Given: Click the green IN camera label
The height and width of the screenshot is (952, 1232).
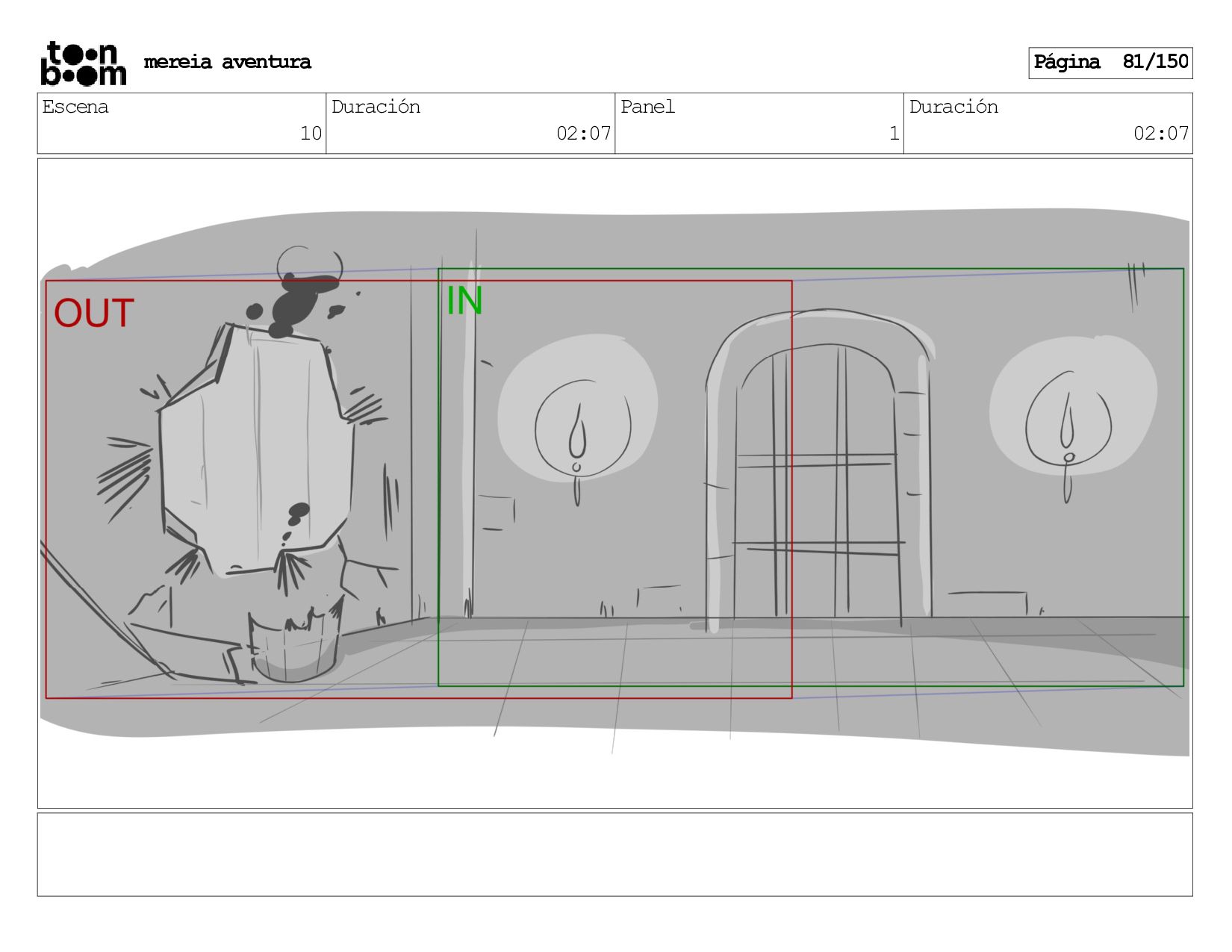Looking at the screenshot, I should pyautogui.click(x=464, y=301).
